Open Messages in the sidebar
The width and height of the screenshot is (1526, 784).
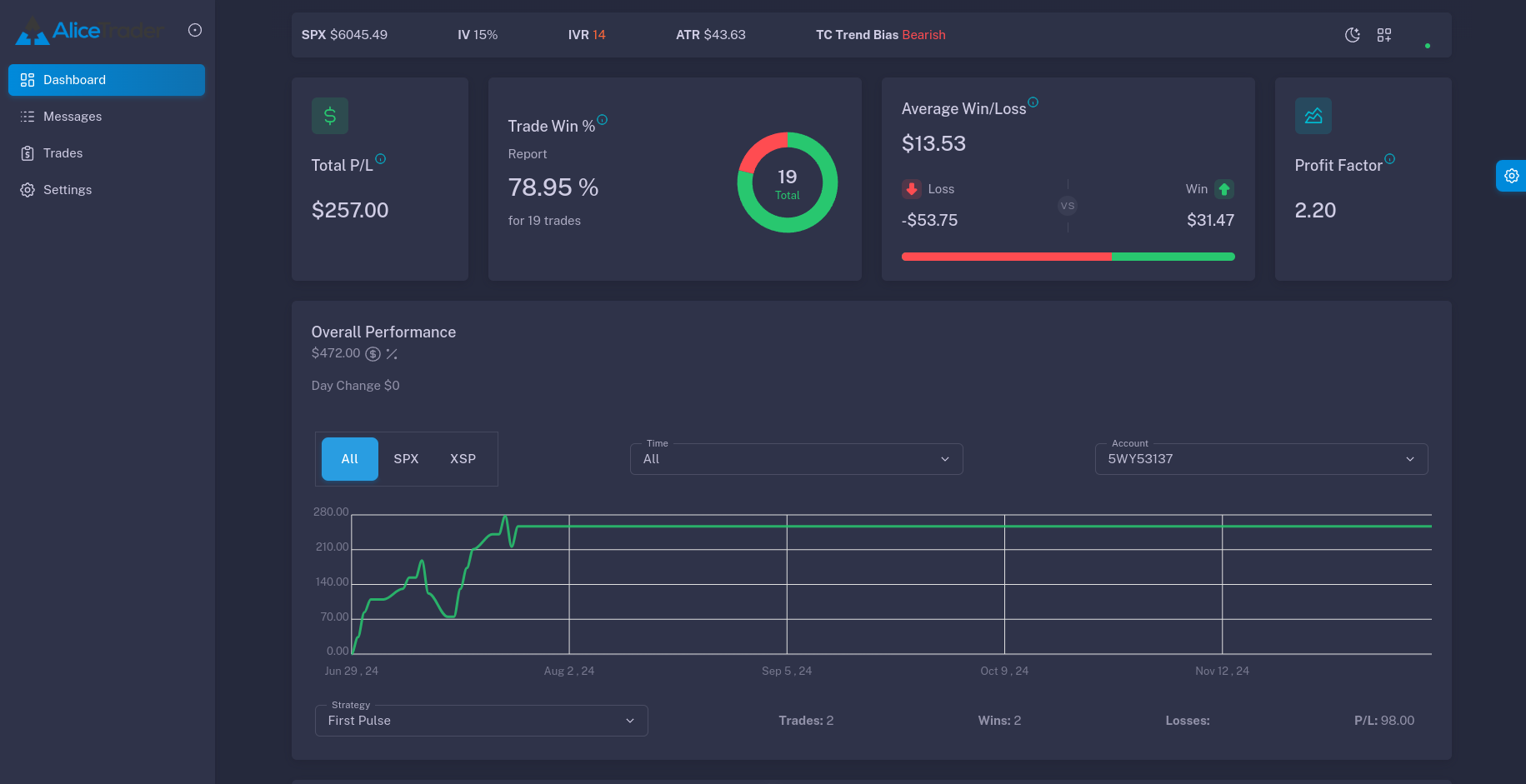[73, 117]
